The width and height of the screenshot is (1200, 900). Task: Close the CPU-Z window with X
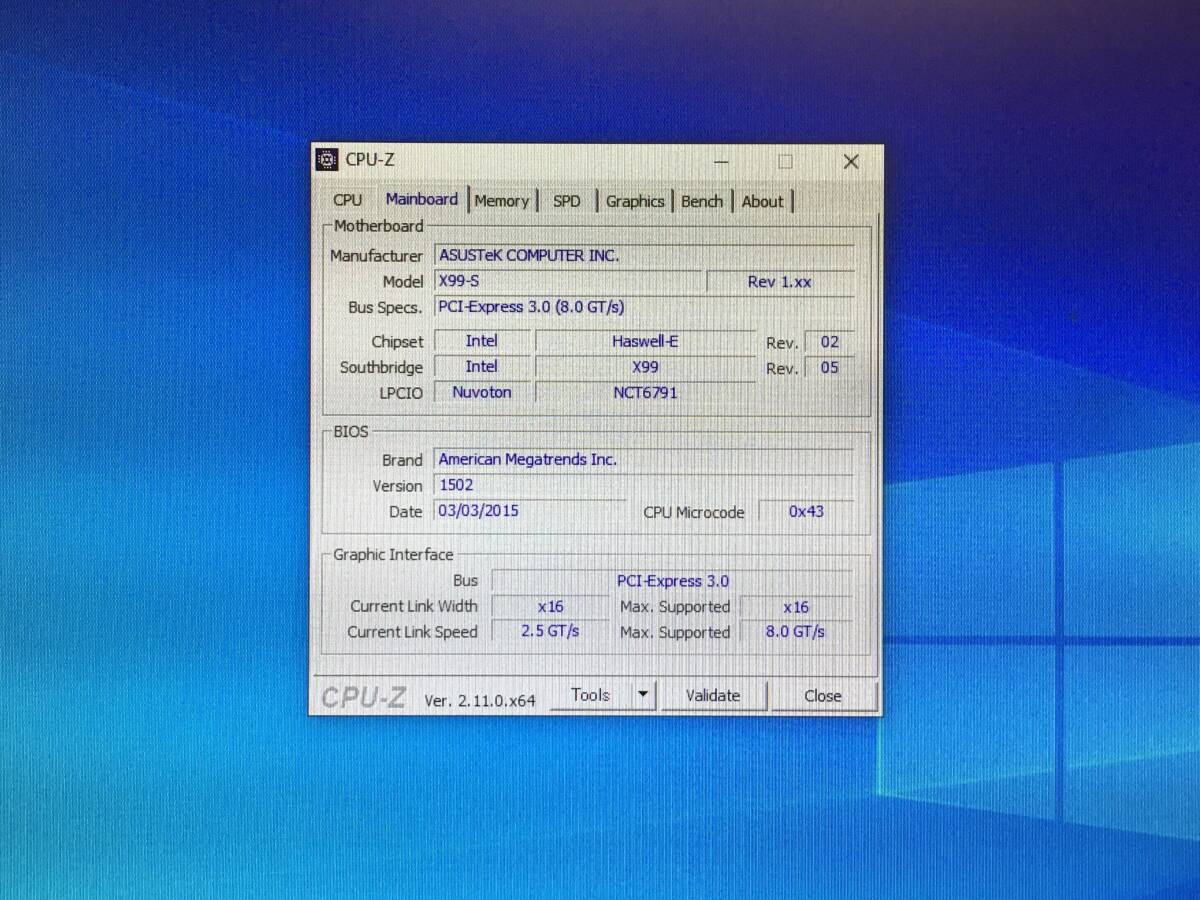(x=851, y=162)
